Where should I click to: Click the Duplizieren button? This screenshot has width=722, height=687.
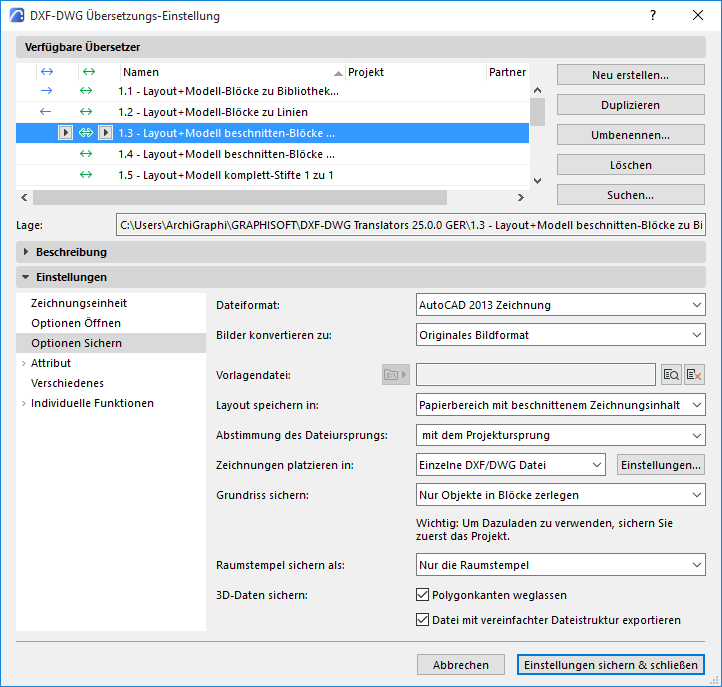pos(630,105)
